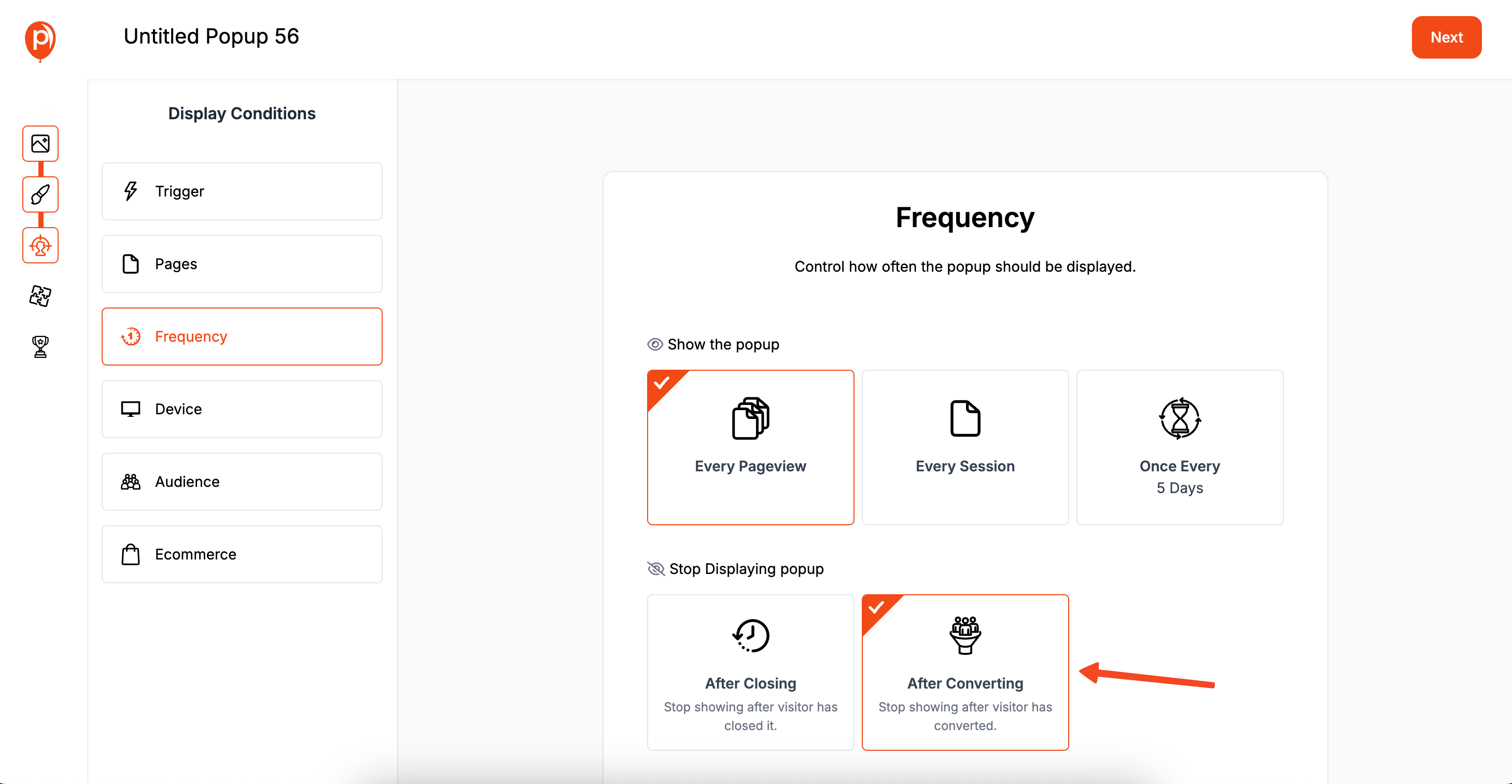Open the brush design sidebar step

click(x=40, y=194)
